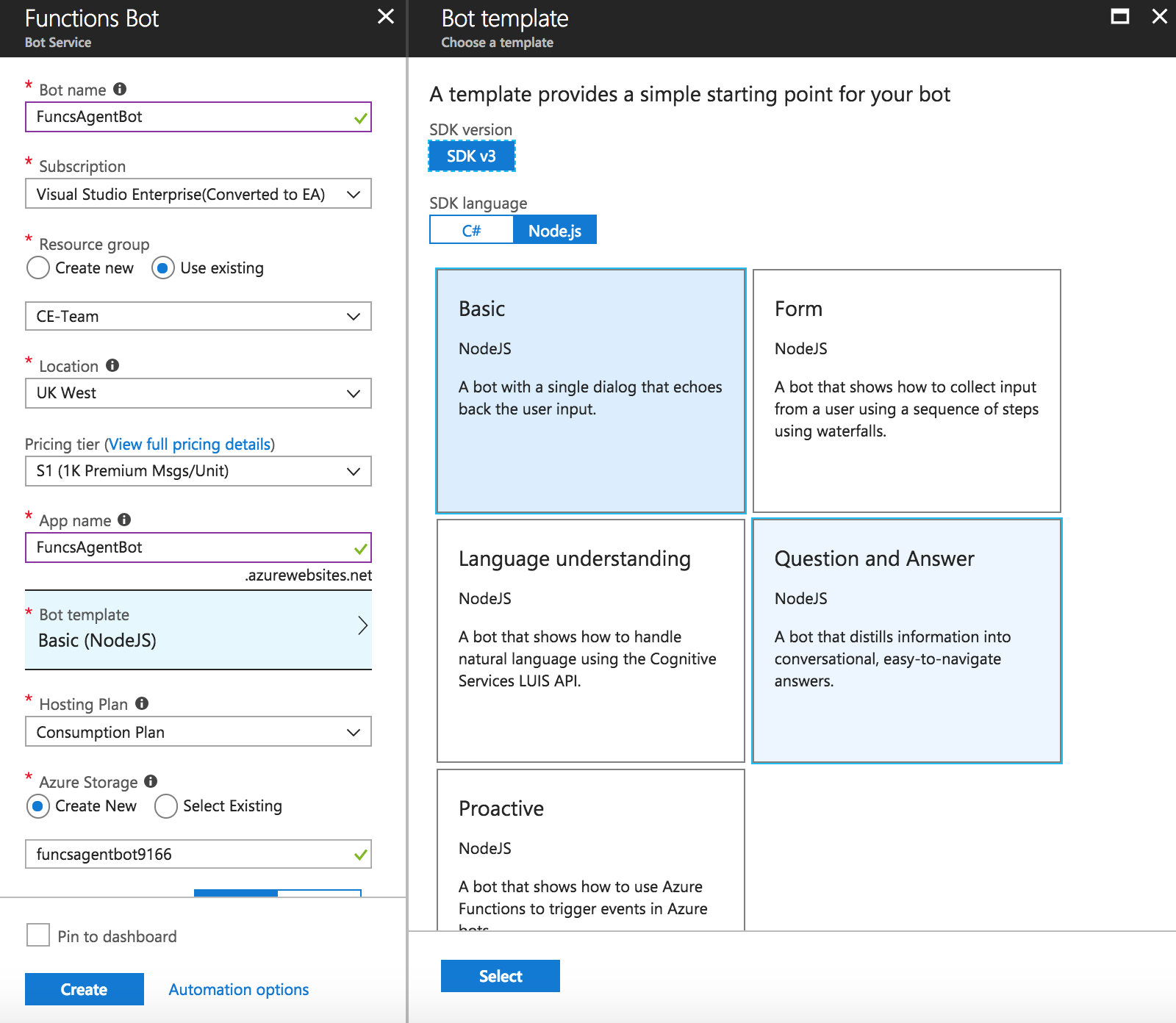
Task: Choose the Form template card
Action: [907, 391]
